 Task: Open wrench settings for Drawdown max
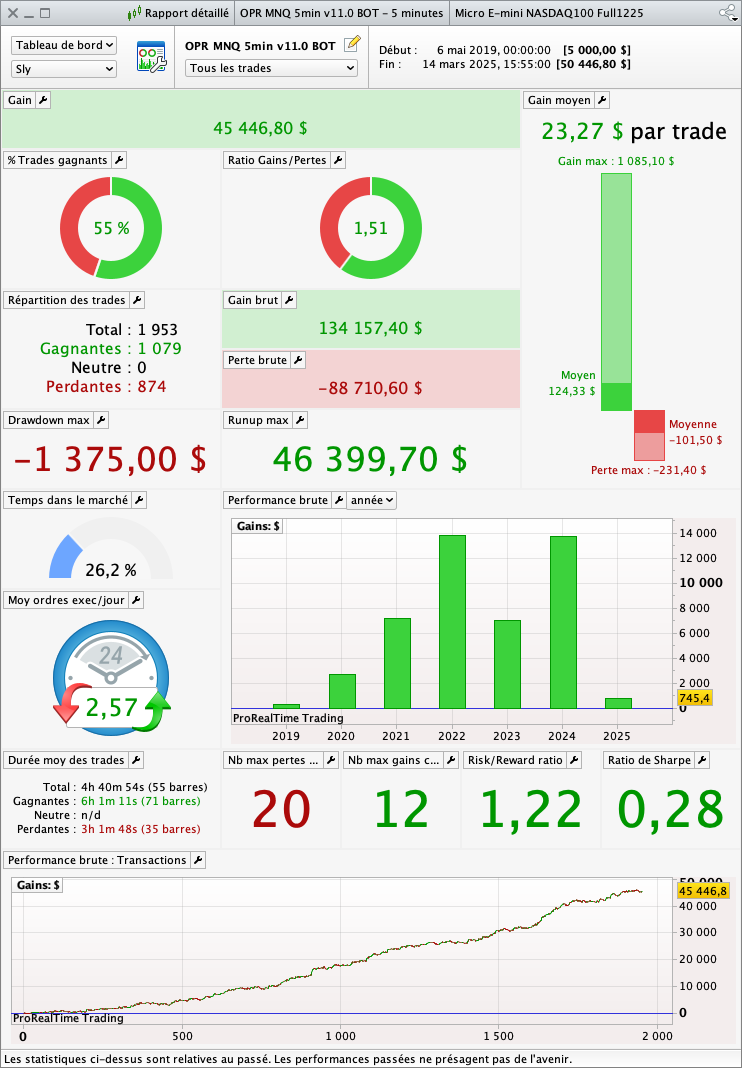[x=100, y=420]
